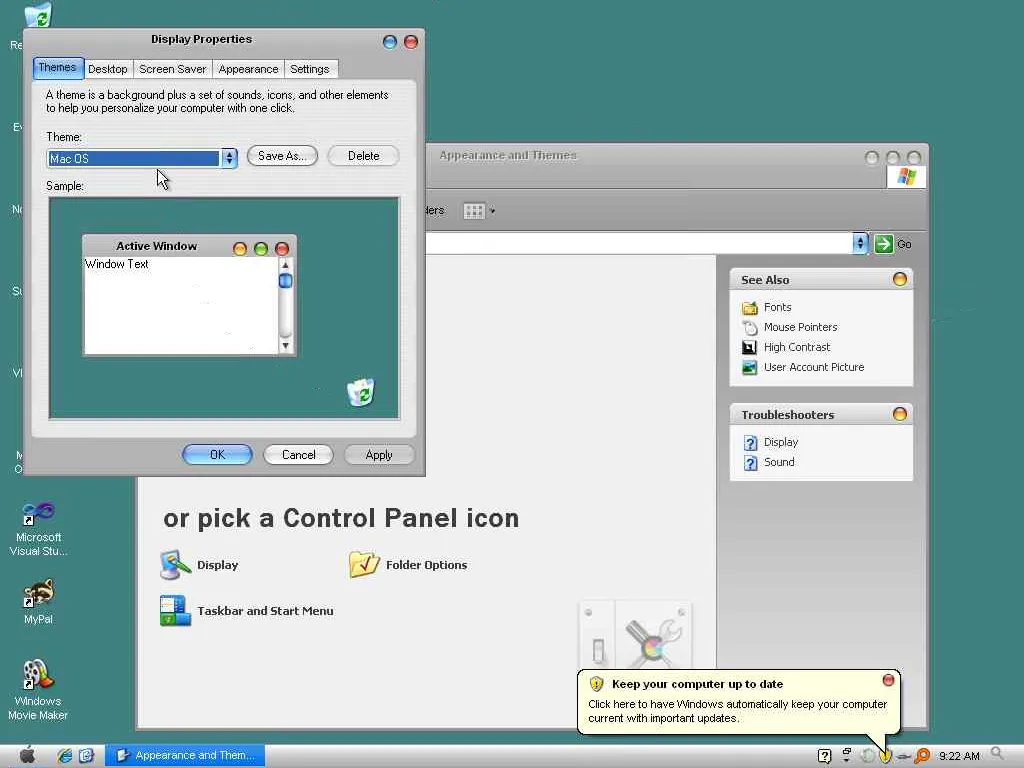Expand the address bar dropdown arrow
Viewport: 1024px width, 768px height.
tap(860, 244)
